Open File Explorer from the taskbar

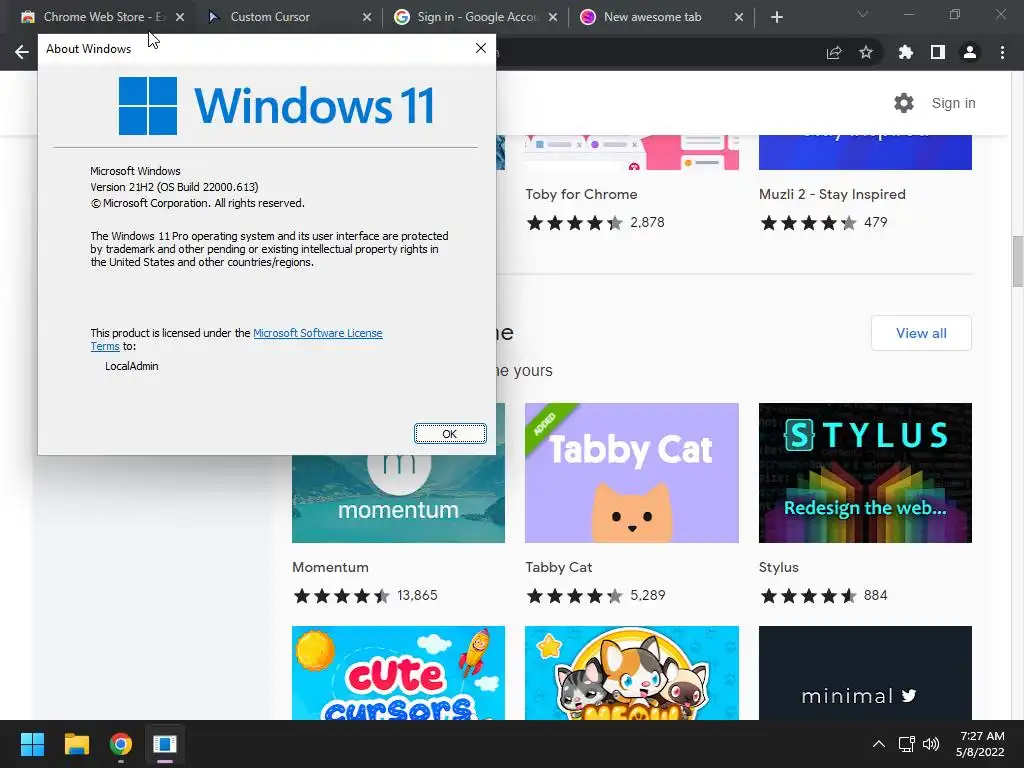click(x=76, y=744)
